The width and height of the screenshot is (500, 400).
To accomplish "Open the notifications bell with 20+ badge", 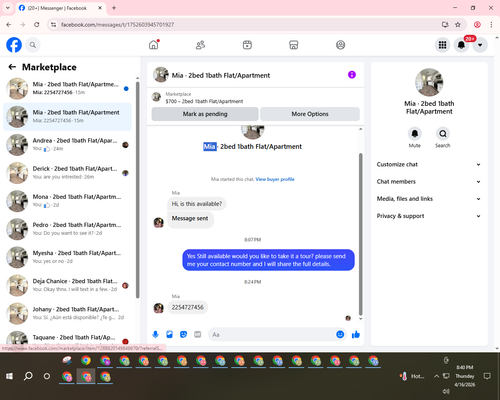I will 461,45.
